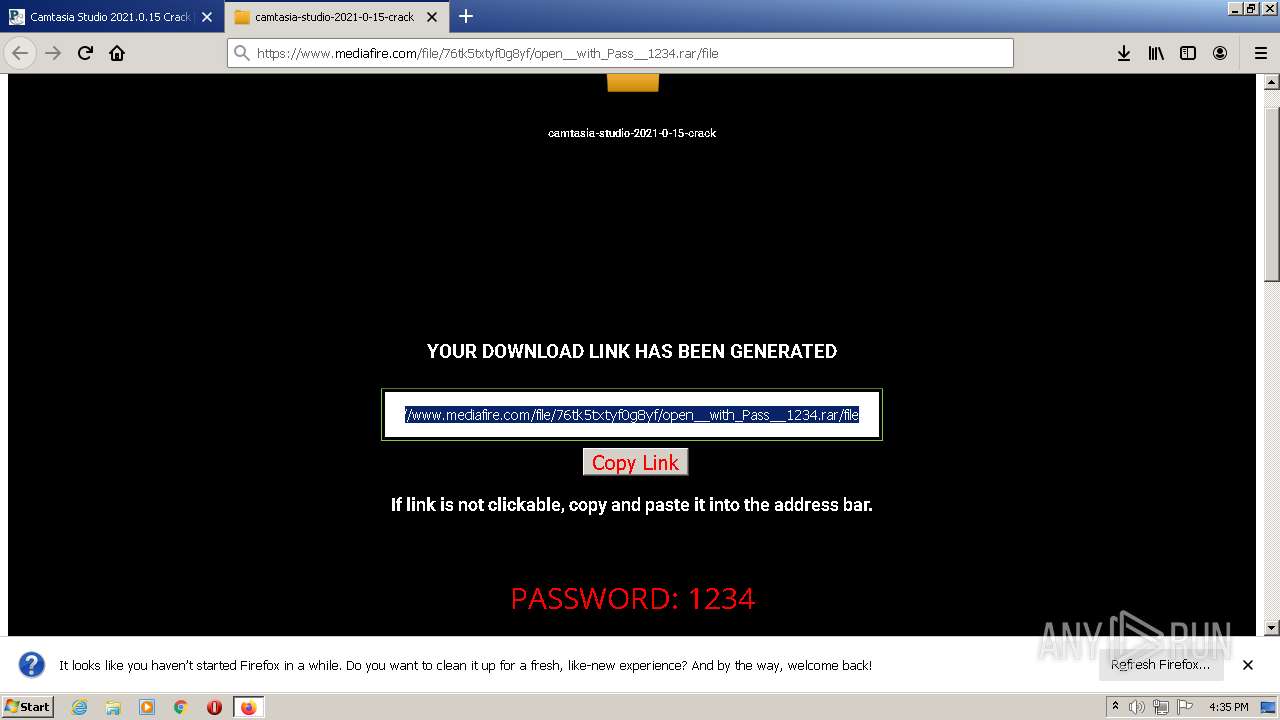The image size is (1280, 720).
Task: Restore down the Firefox window
Action: coord(1251,8)
